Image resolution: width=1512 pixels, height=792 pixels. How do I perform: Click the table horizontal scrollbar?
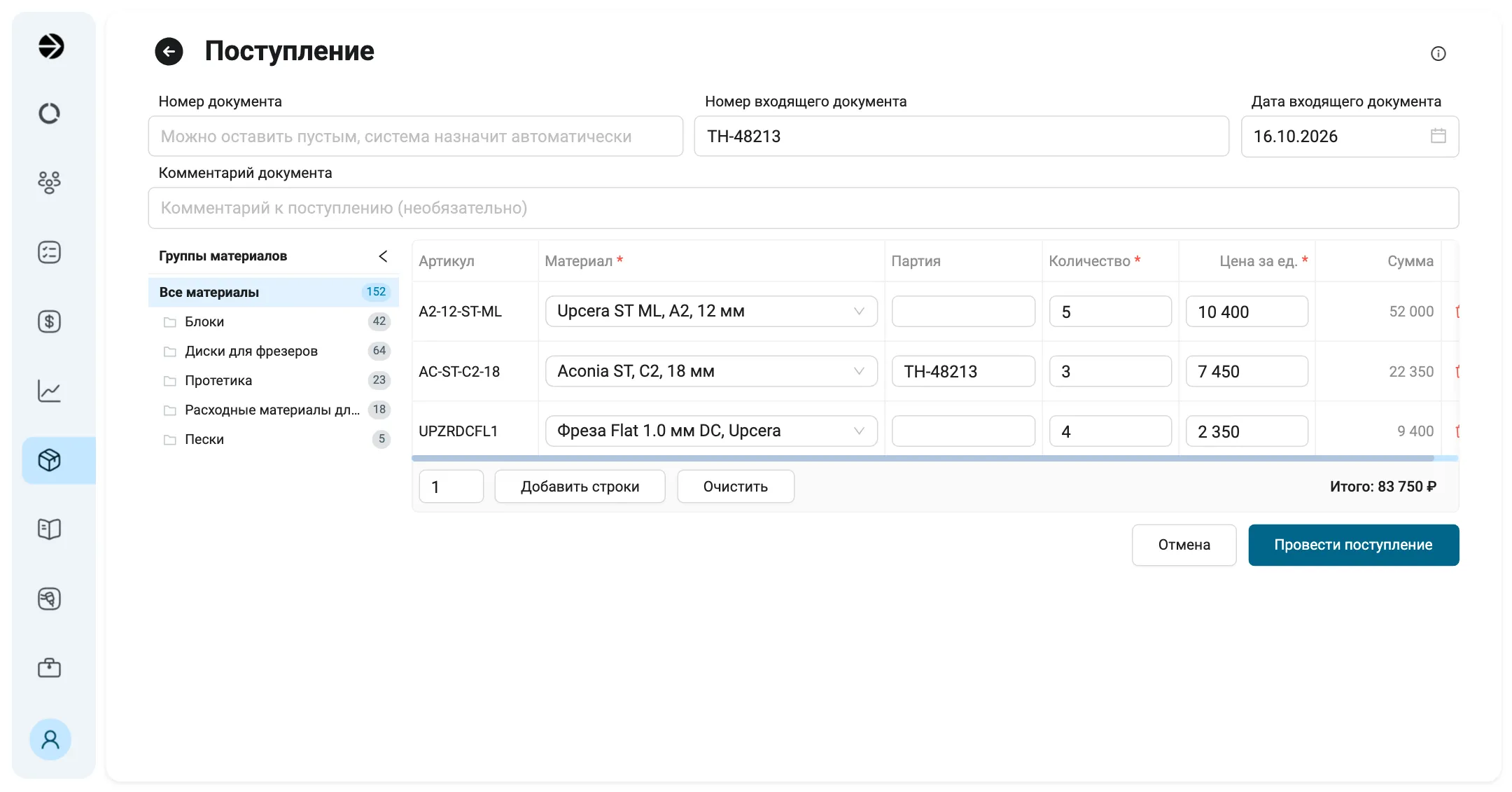pos(923,459)
